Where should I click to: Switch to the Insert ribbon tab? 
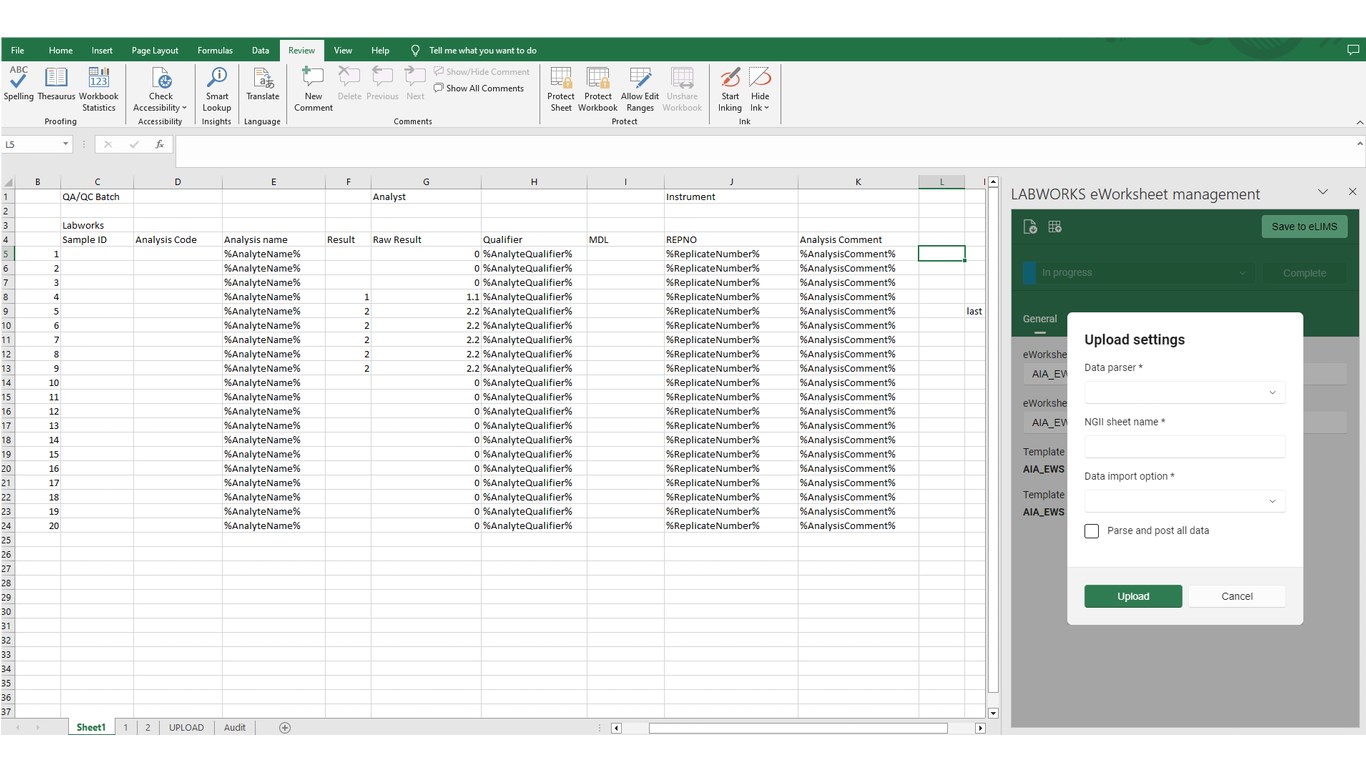[102, 50]
